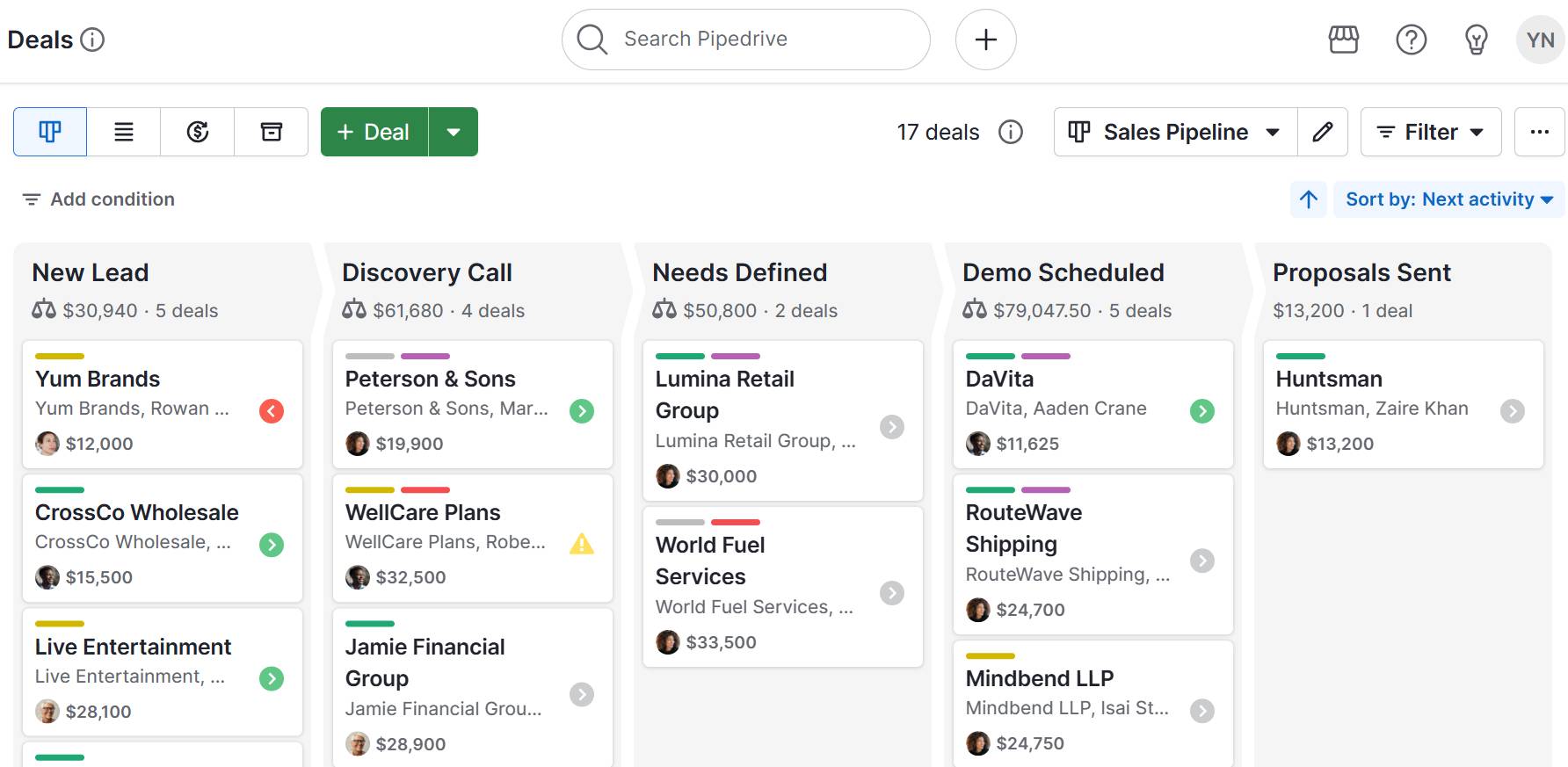Click DaVita, Aaden Crane contact text
The image size is (1568, 767).
1056,409
